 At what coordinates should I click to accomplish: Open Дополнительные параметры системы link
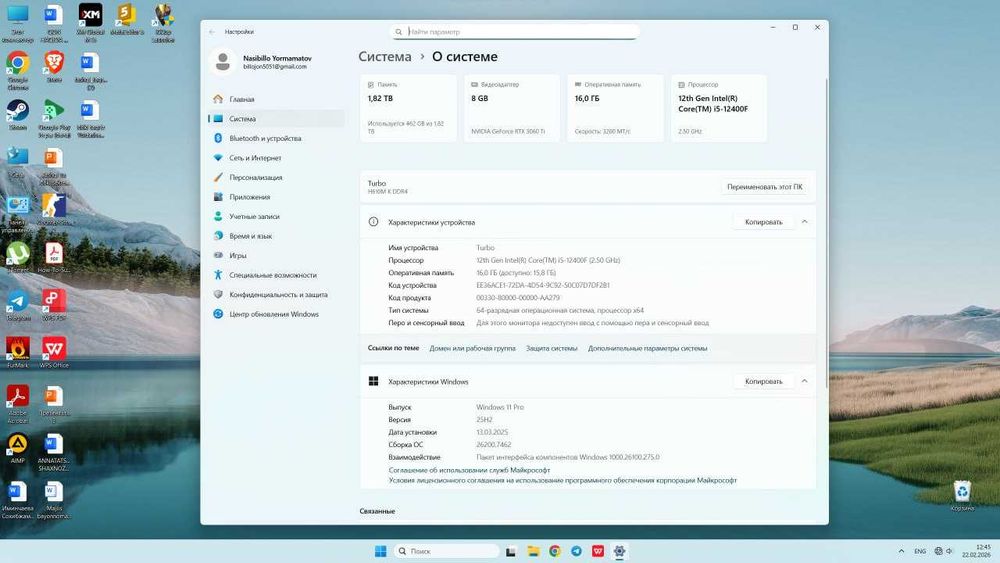click(647, 348)
